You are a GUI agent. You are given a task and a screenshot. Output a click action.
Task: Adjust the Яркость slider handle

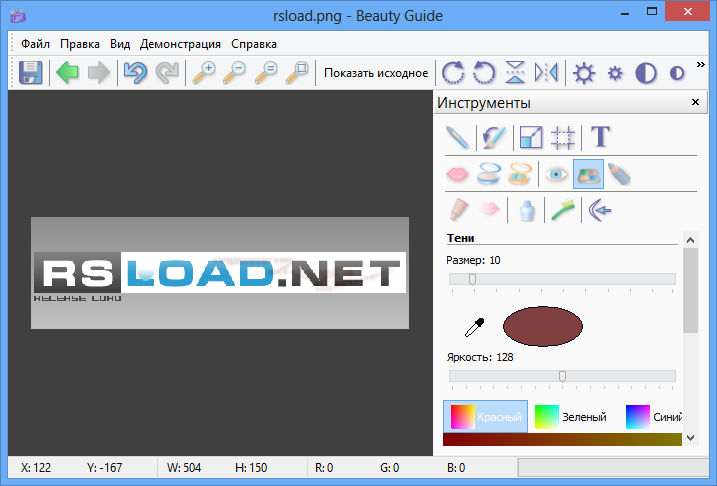pyautogui.click(x=562, y=376)
